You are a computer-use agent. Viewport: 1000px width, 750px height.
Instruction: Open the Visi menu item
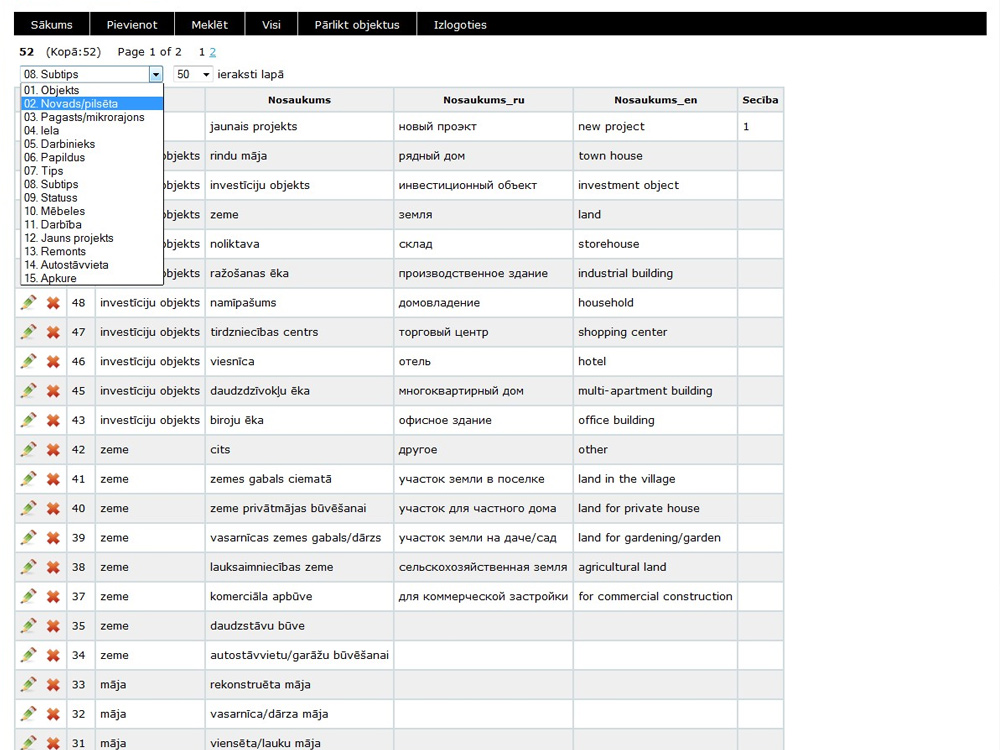(x=271, y=25)
